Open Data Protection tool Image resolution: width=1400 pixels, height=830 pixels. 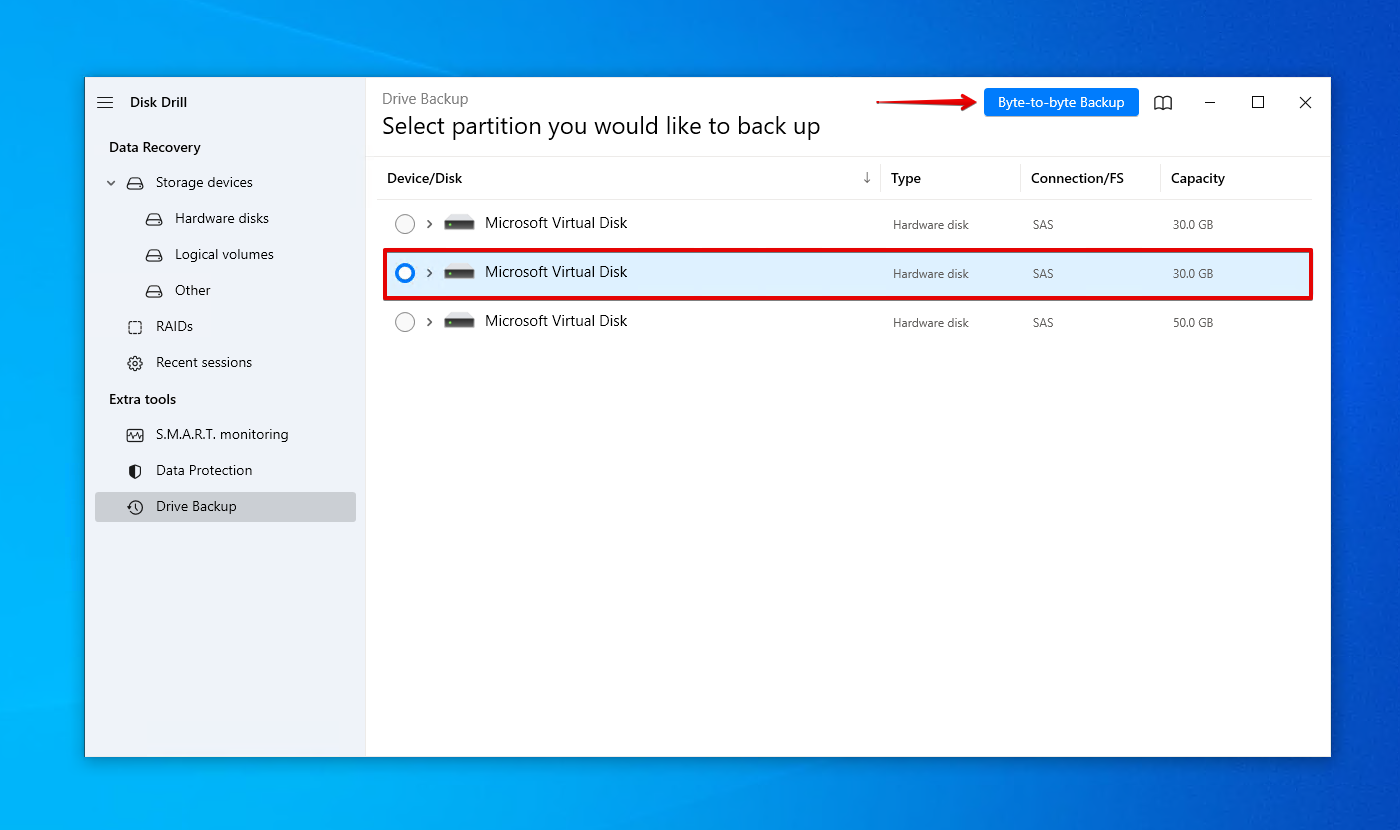[204, 470]
